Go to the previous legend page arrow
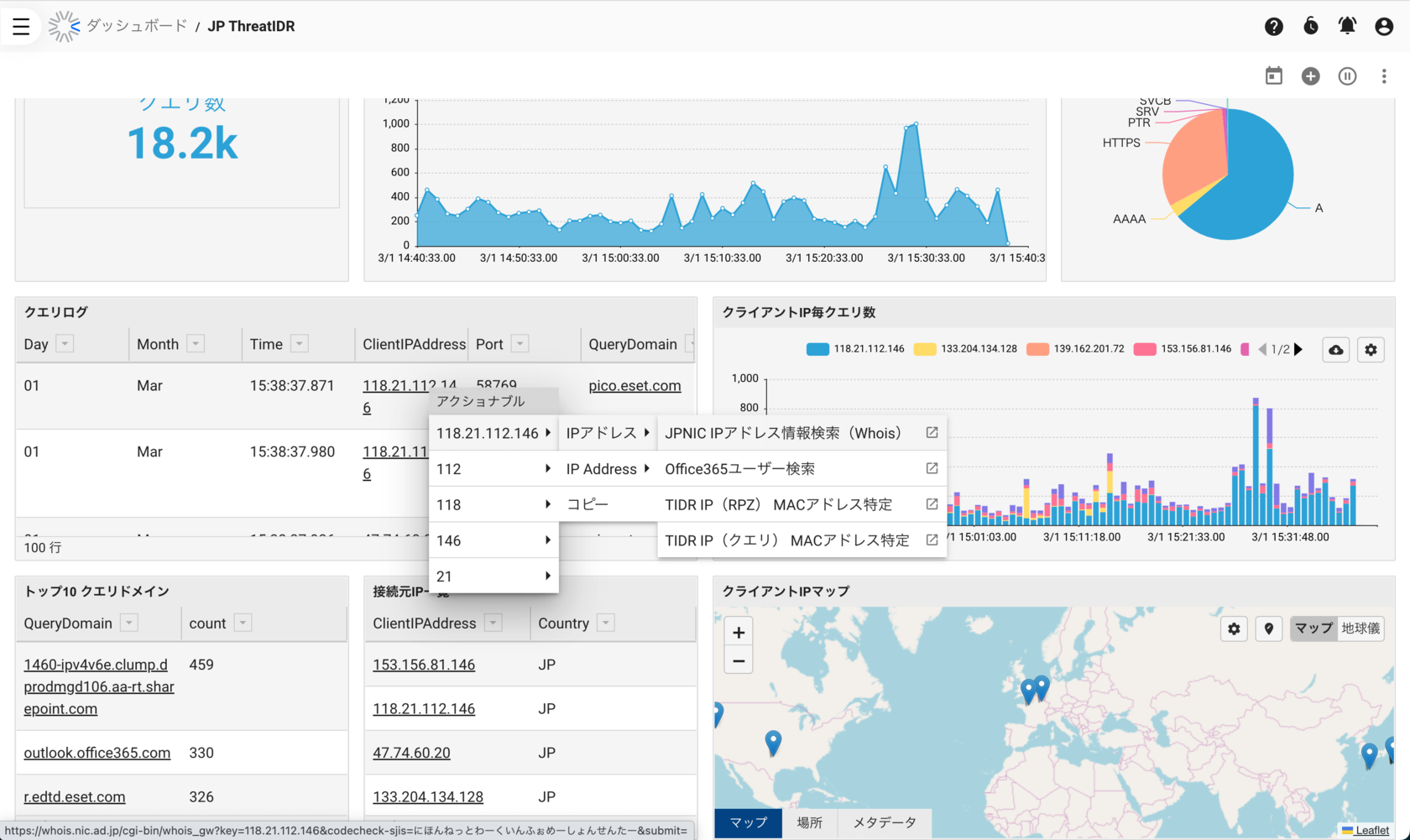 (x=1261, y=349)
